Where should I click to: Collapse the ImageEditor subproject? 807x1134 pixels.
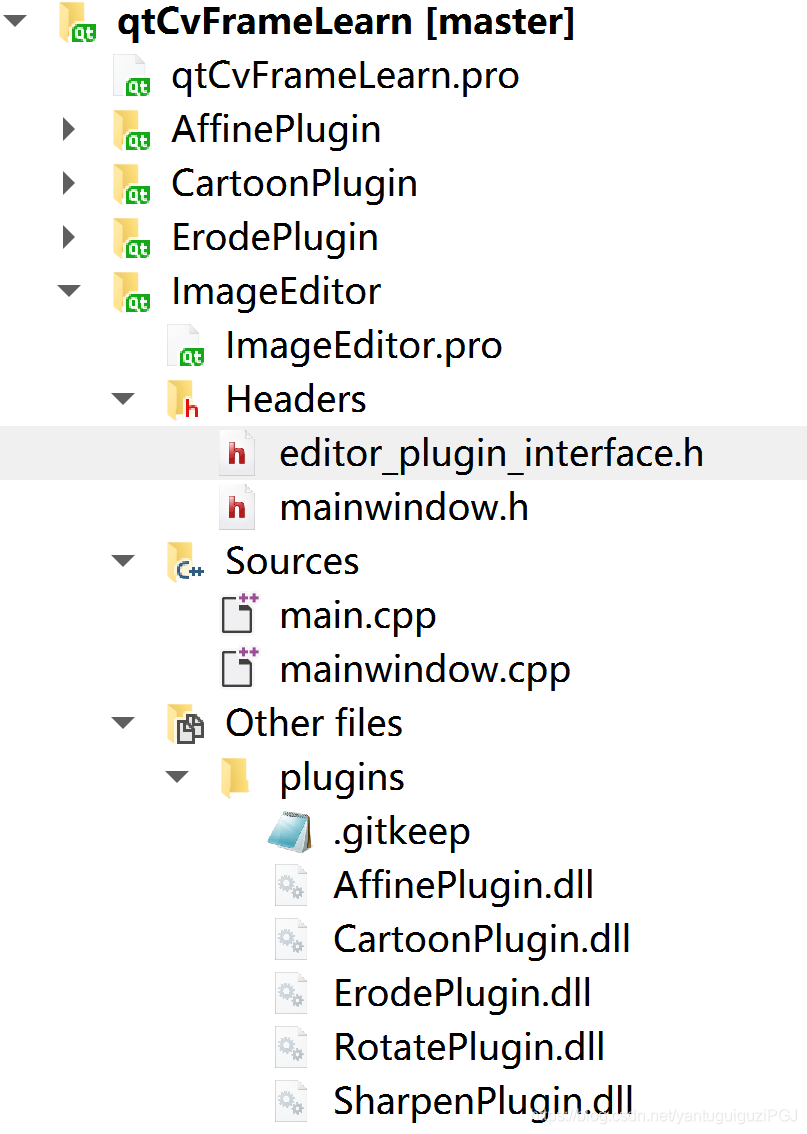(69, 291)
